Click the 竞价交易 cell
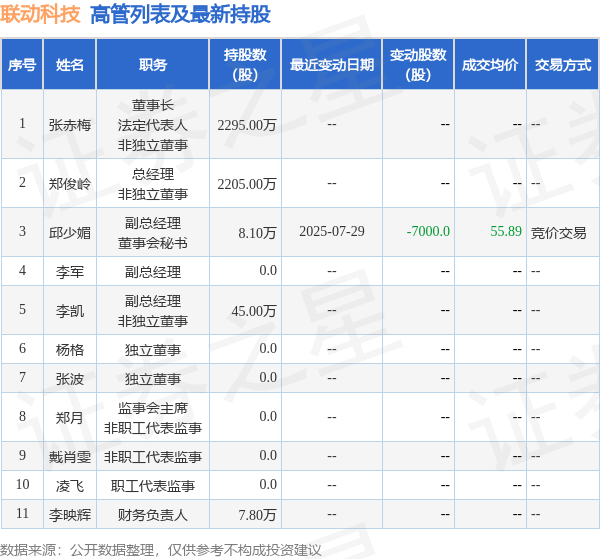 559,233
